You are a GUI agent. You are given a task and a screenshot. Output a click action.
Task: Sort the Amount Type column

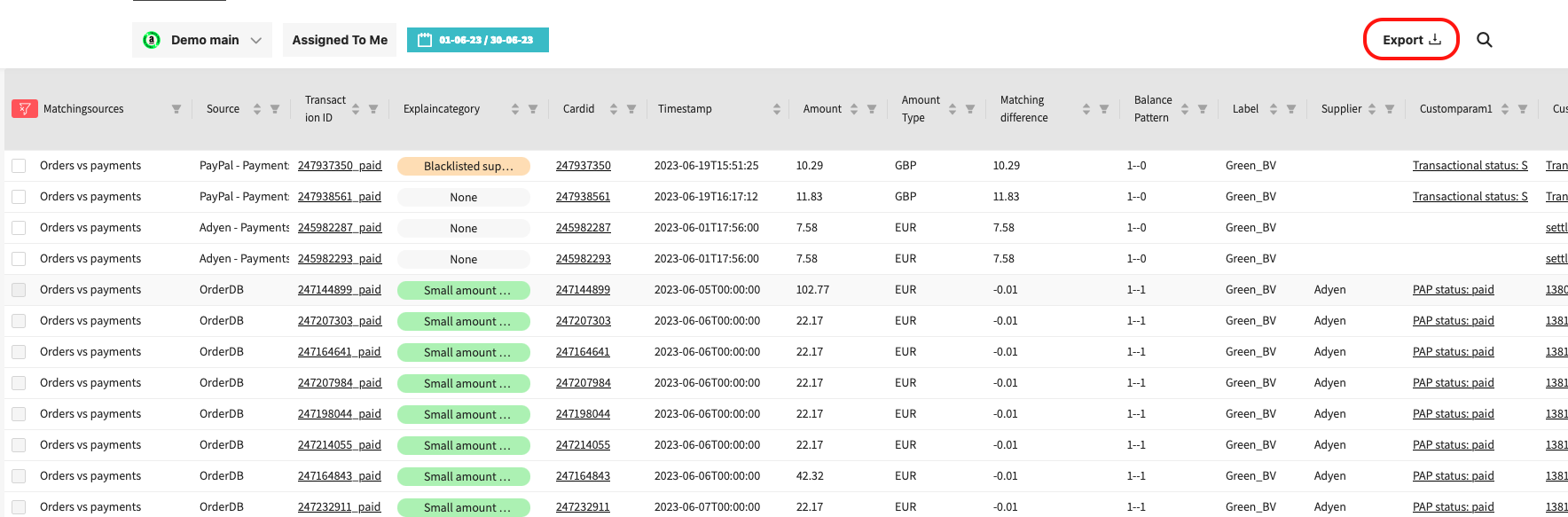click(953, 109)
